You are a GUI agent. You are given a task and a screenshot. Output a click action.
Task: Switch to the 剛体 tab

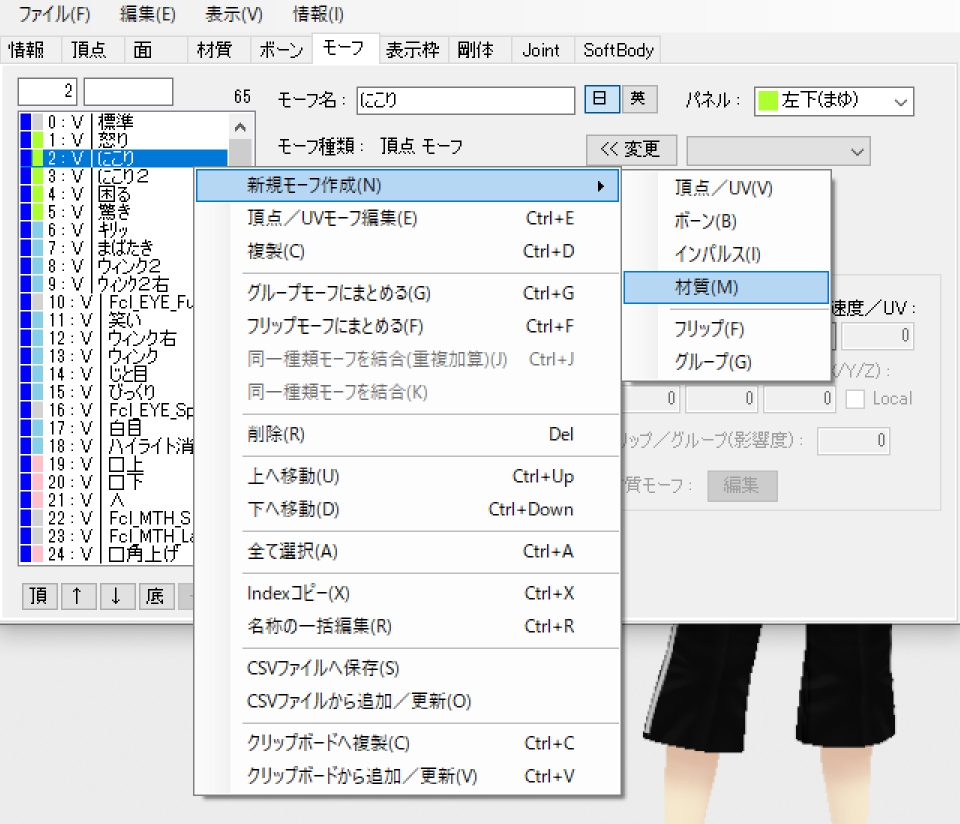coord(476,50)
